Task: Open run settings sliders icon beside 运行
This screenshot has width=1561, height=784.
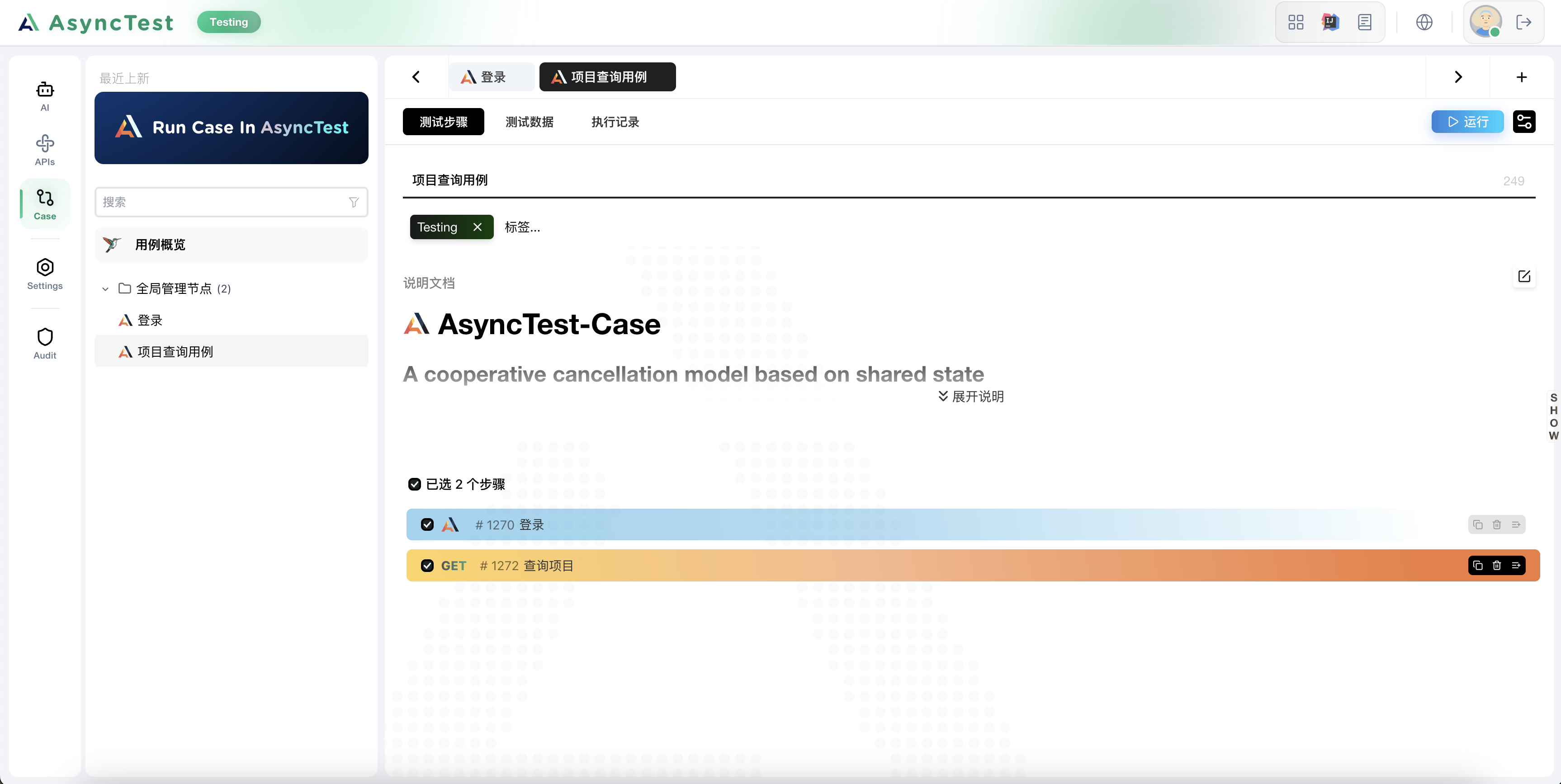Action: (1524, 122)
